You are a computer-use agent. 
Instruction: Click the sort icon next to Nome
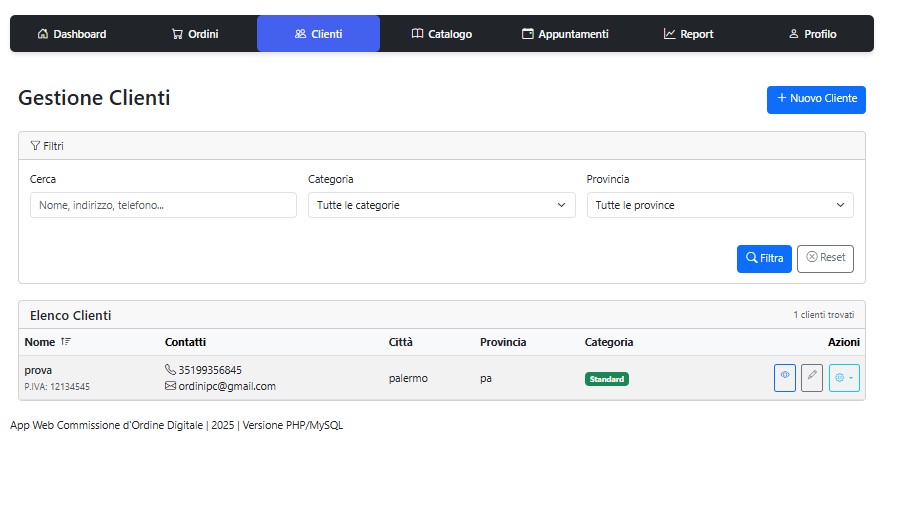pos(66,342)
